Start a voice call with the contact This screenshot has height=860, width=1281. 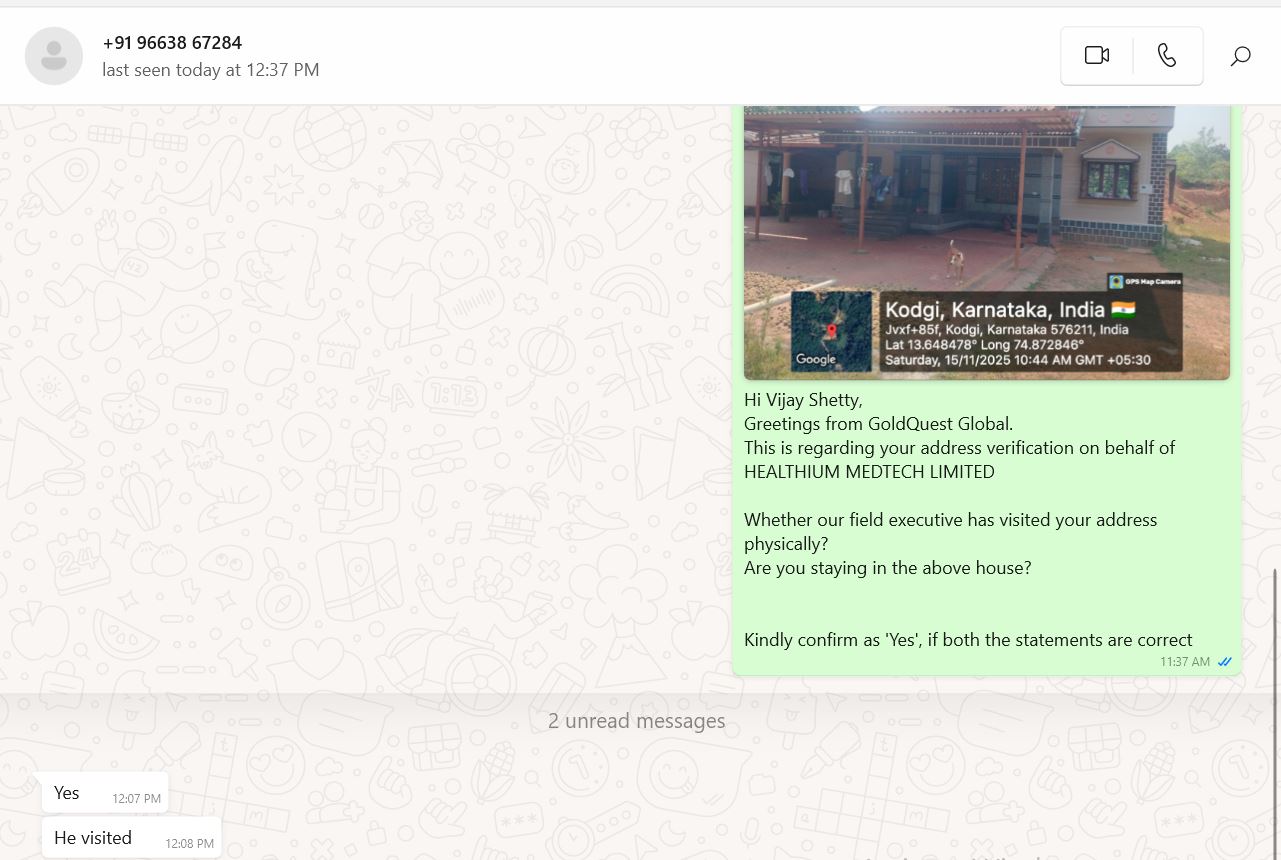[x=1167, y=56]
